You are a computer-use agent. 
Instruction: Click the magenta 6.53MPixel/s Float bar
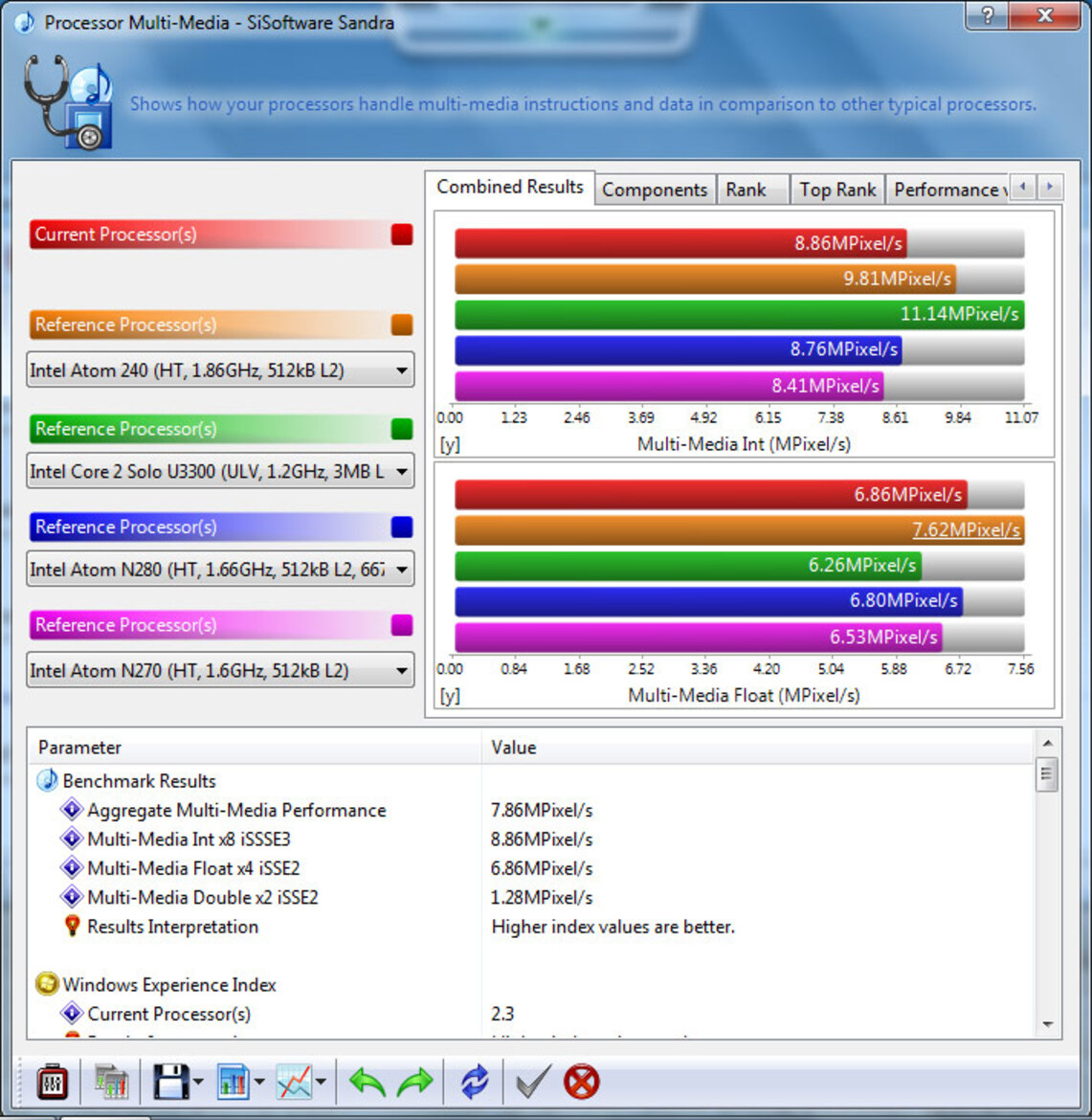pyautogui.click(x=699, y=638)
